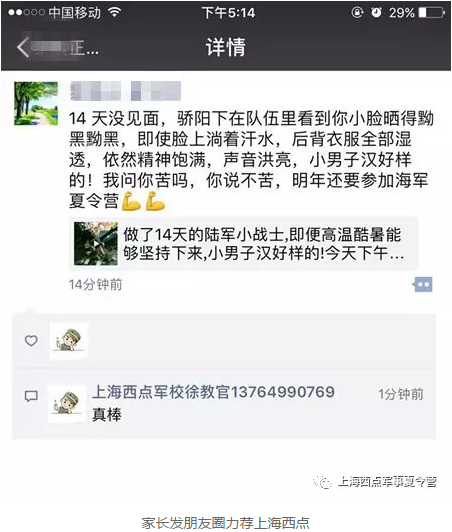Tap the alarm clock status icon
Image resolution: width=452 pixels, height=532 pixels.
376,13
